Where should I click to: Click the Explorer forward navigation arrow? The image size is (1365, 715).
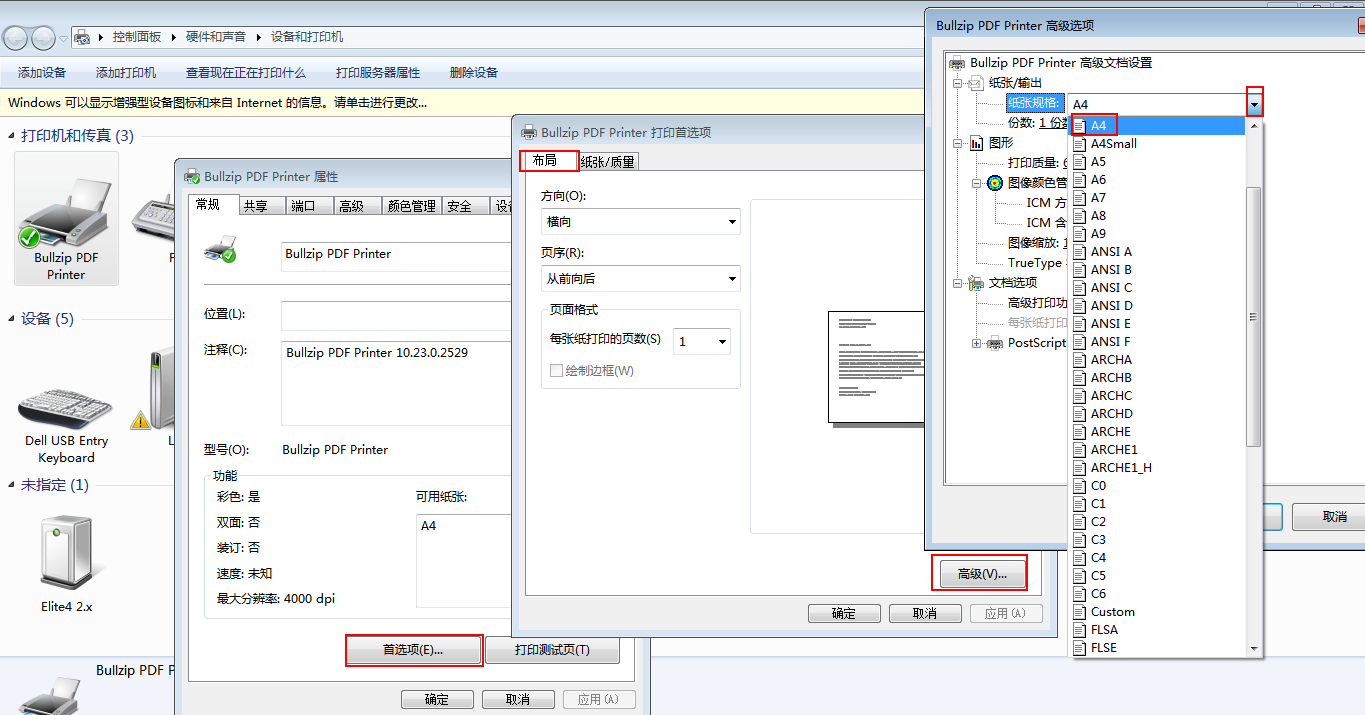[x=44, y=38]
